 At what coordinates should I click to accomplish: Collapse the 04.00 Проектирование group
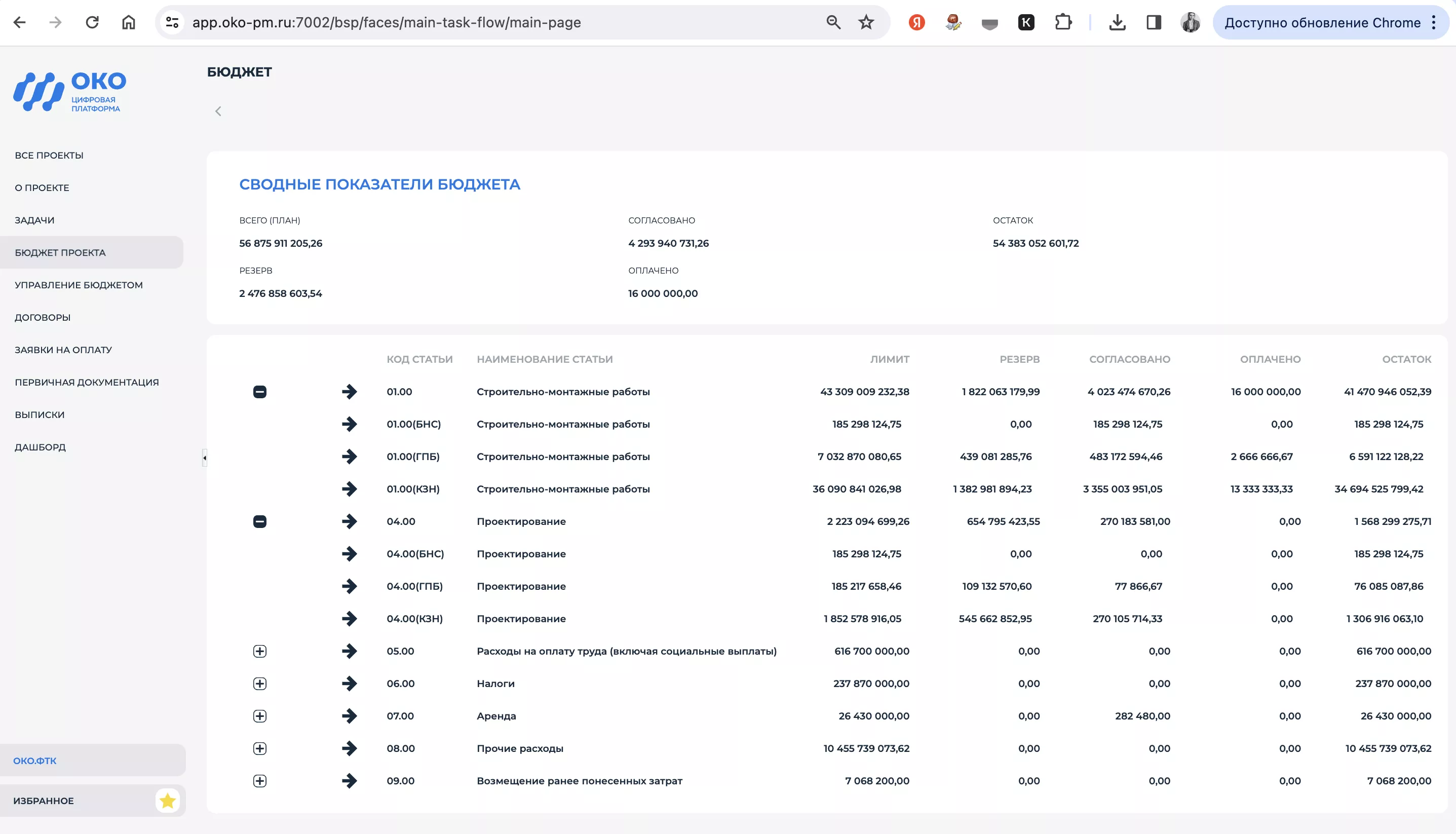(x=260, y=521)
